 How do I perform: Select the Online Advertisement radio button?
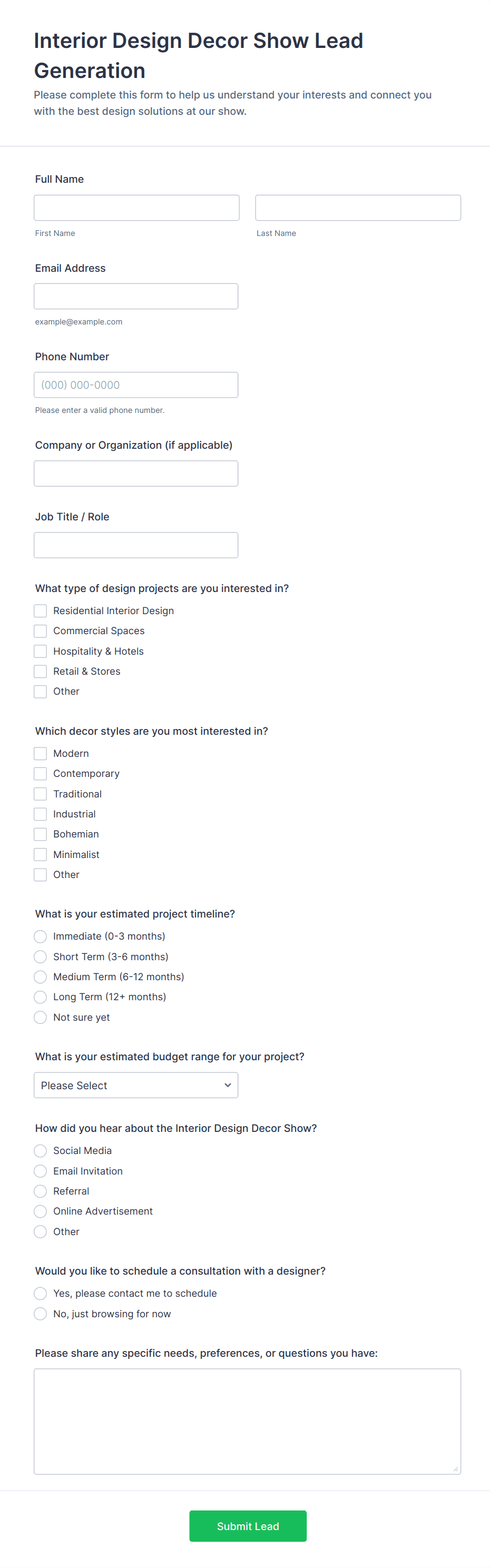[40, 1211]
